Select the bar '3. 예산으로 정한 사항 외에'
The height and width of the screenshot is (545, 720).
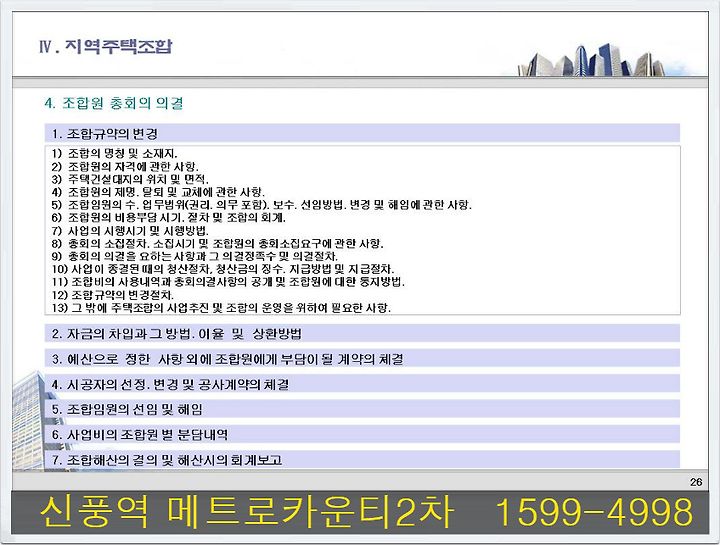[x=362, y=359]
